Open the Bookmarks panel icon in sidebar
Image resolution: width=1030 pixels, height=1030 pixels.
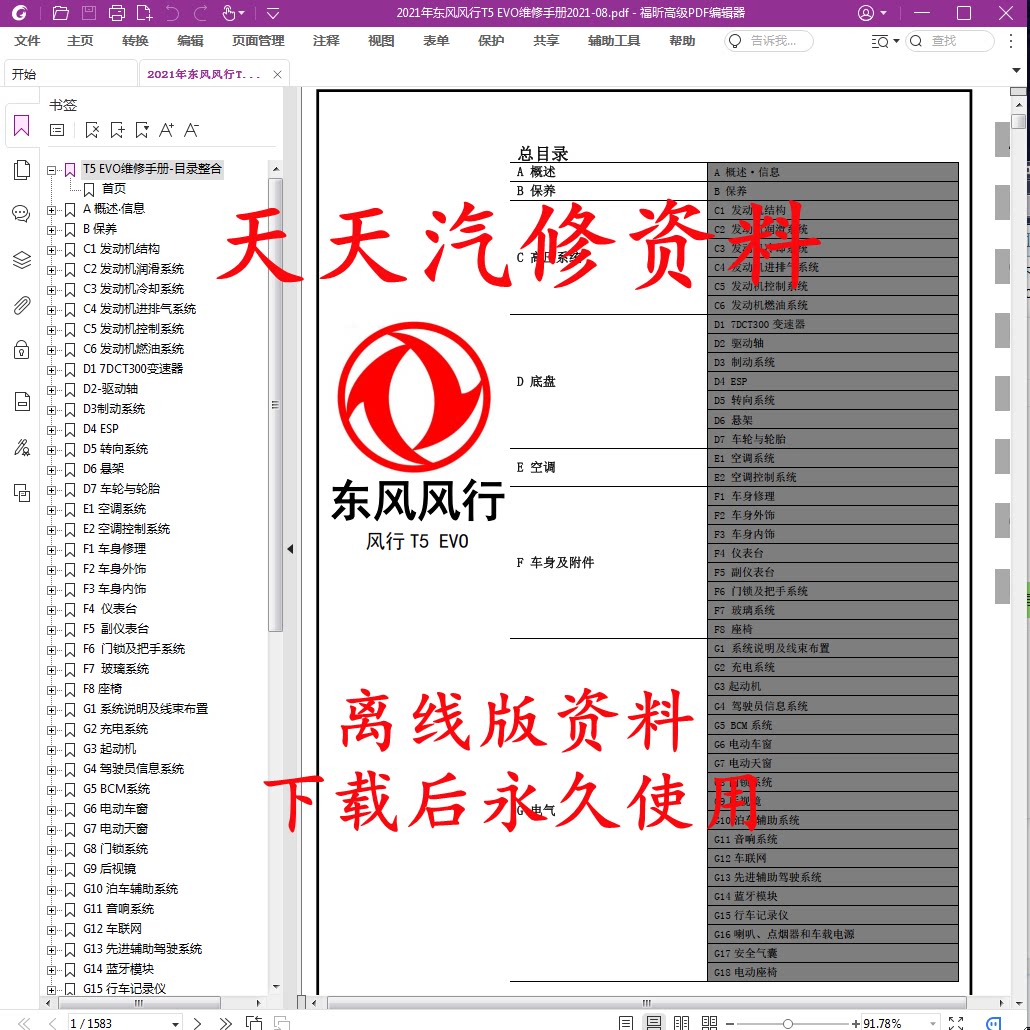pyautogui.click(x=22, y=125)
